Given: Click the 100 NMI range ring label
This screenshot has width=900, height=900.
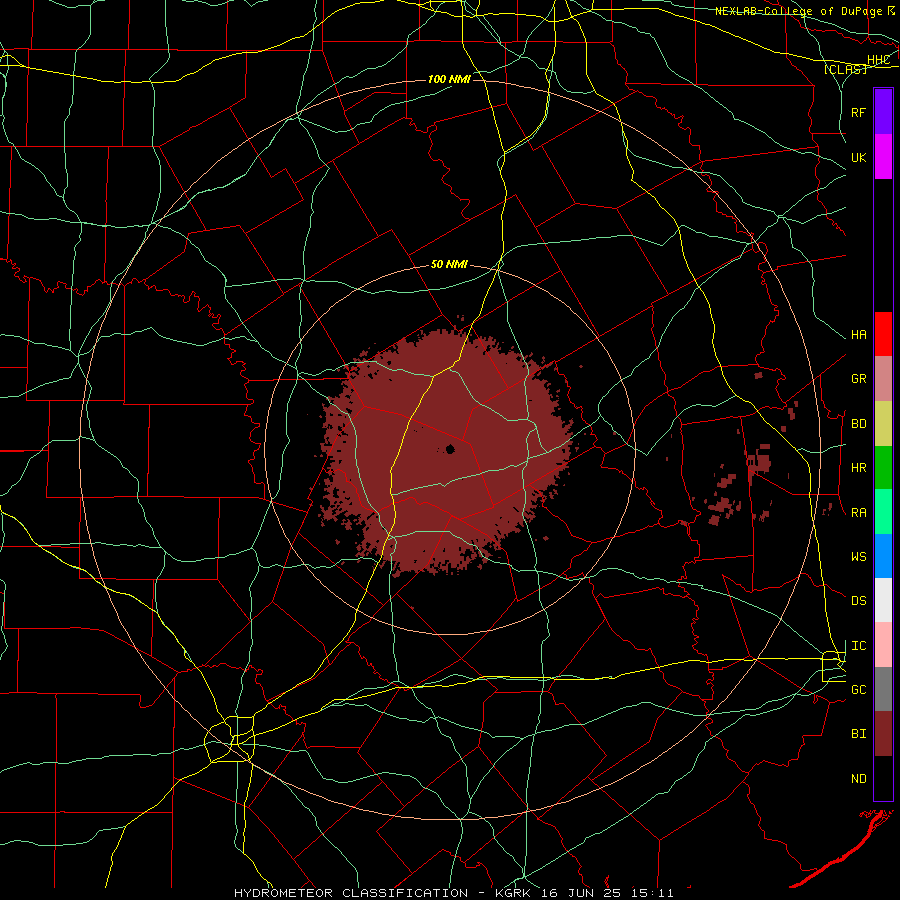Looking at the screenshot, I should coord(449,79).
